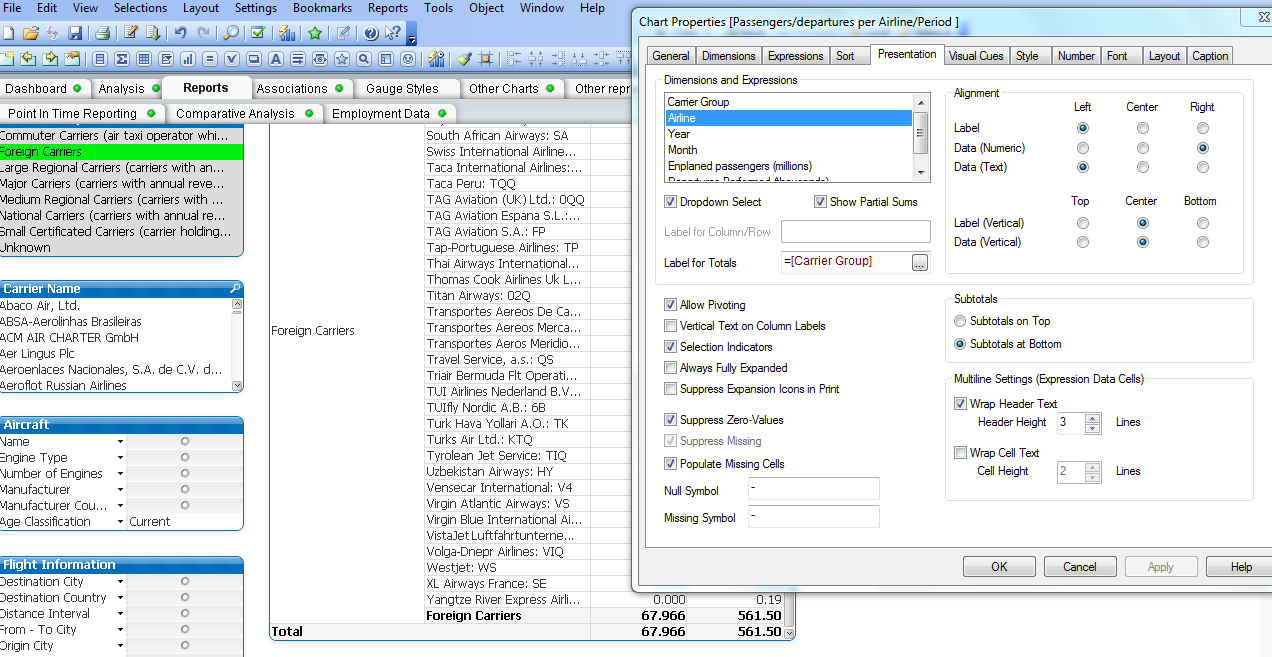Select Subtotals on Top radio button
The height and width of the screenshot is (657, 1272).
pos(961,321)
